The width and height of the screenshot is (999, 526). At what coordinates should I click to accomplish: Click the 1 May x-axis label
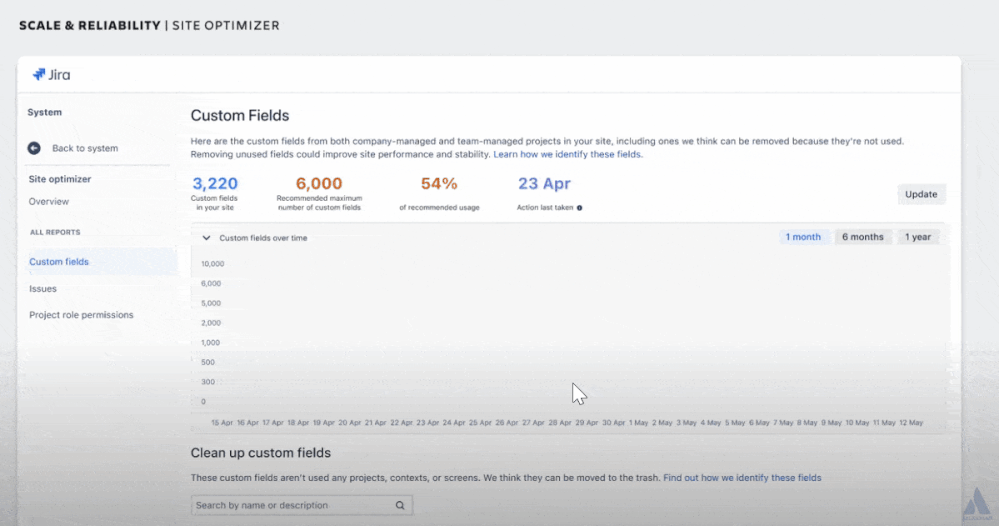click(638, 423)
